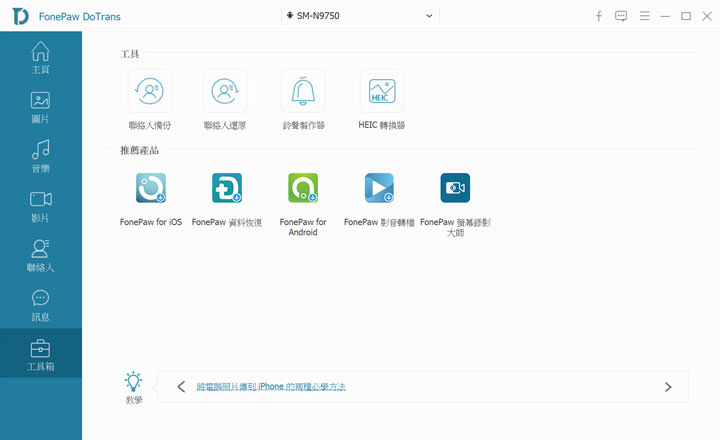Launch the 鈴聲製作器 ringtone maker
The image size is (720, 440).
303,91
